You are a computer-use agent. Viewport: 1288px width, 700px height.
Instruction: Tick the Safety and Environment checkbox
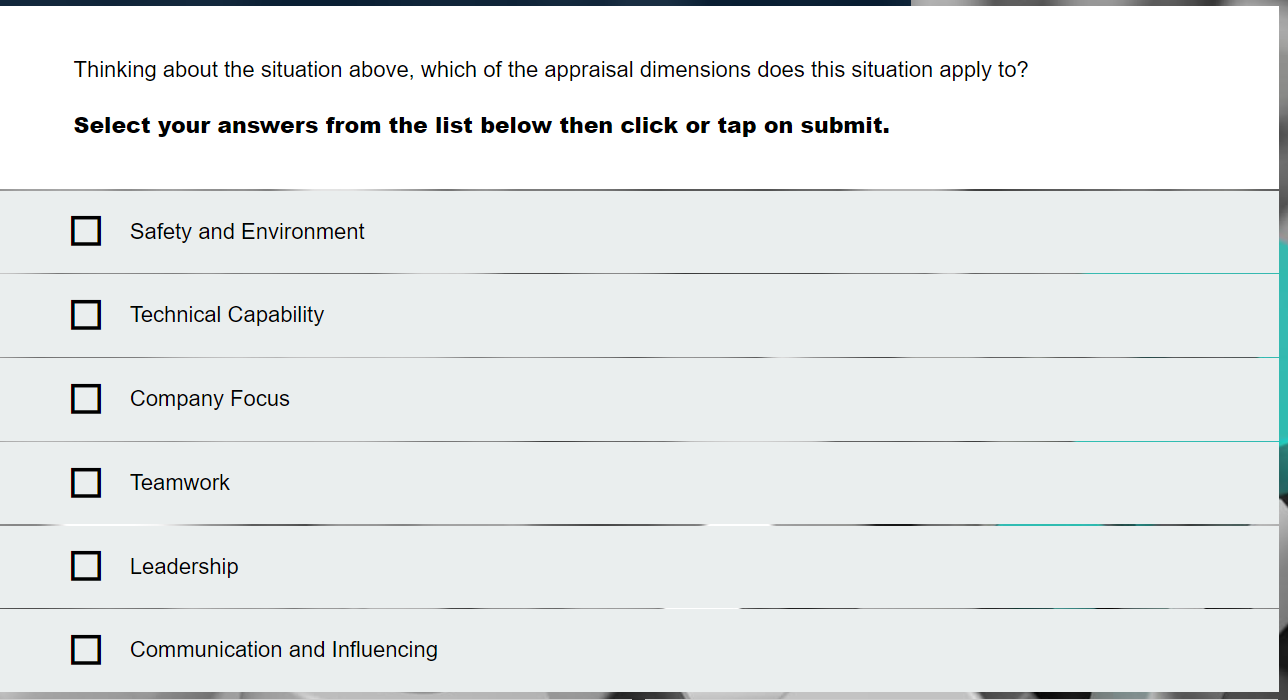[86, 231]
